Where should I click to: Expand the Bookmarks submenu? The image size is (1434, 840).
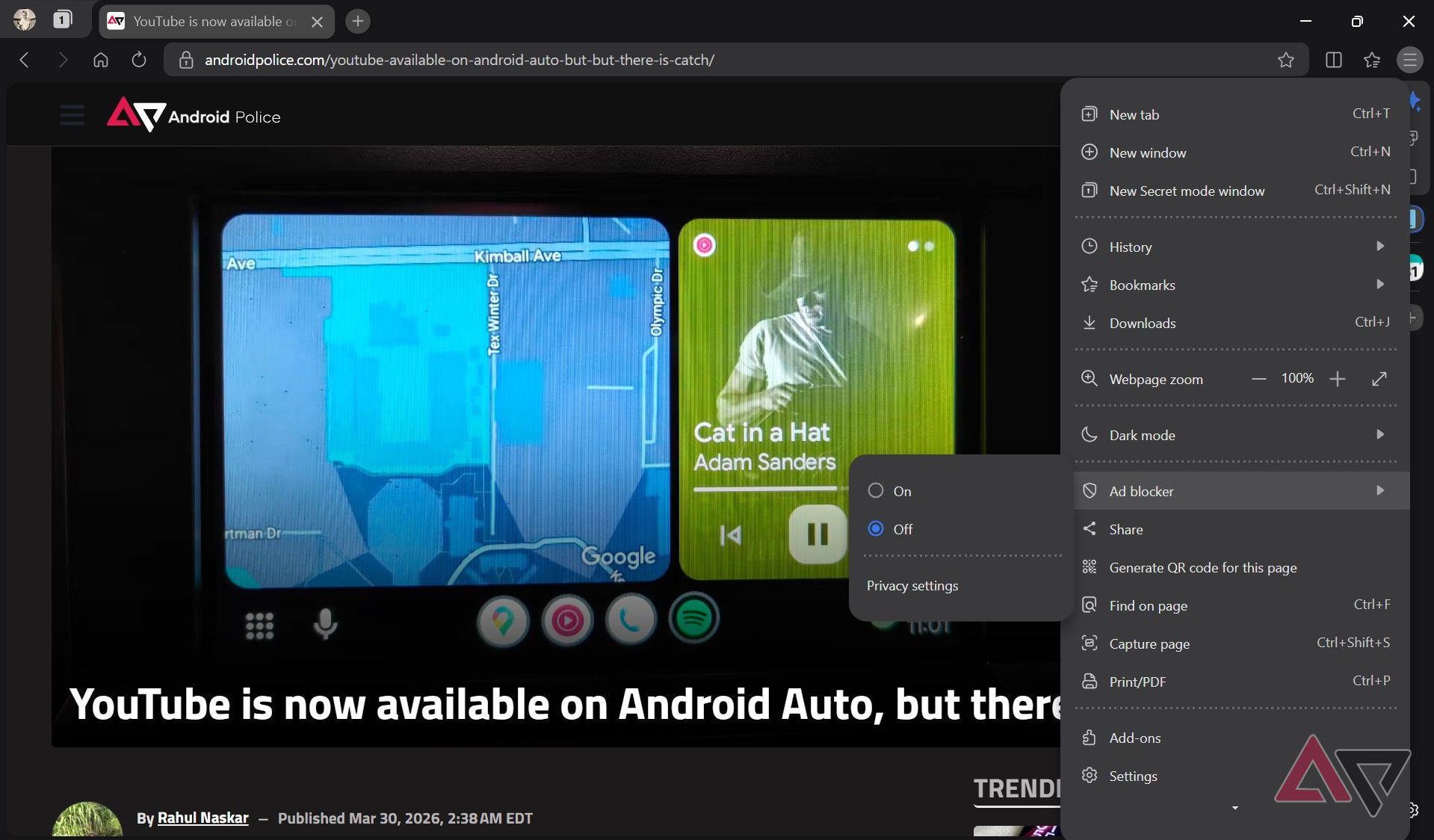pos(1235,285)
